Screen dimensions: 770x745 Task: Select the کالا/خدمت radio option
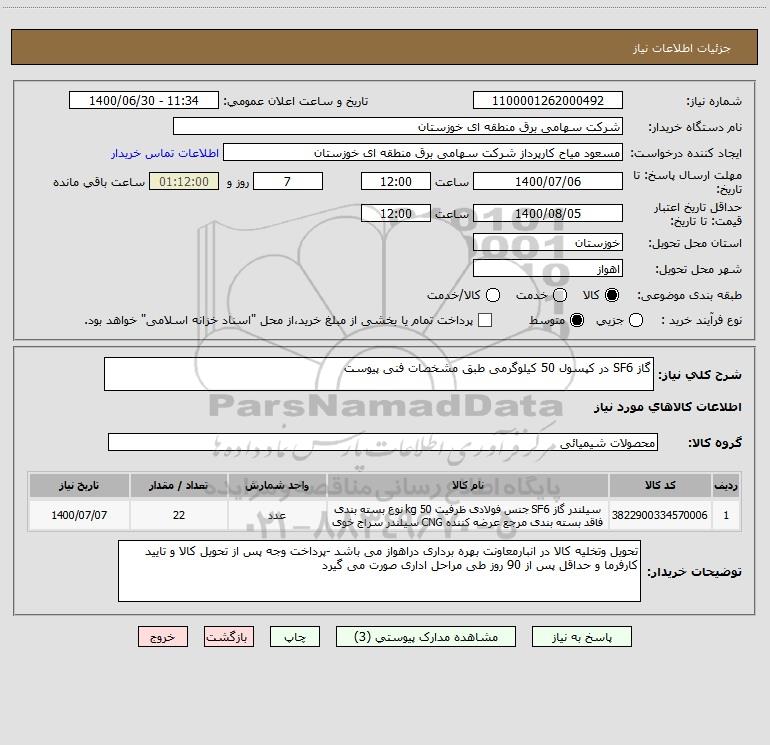click(x=493, y=295)
